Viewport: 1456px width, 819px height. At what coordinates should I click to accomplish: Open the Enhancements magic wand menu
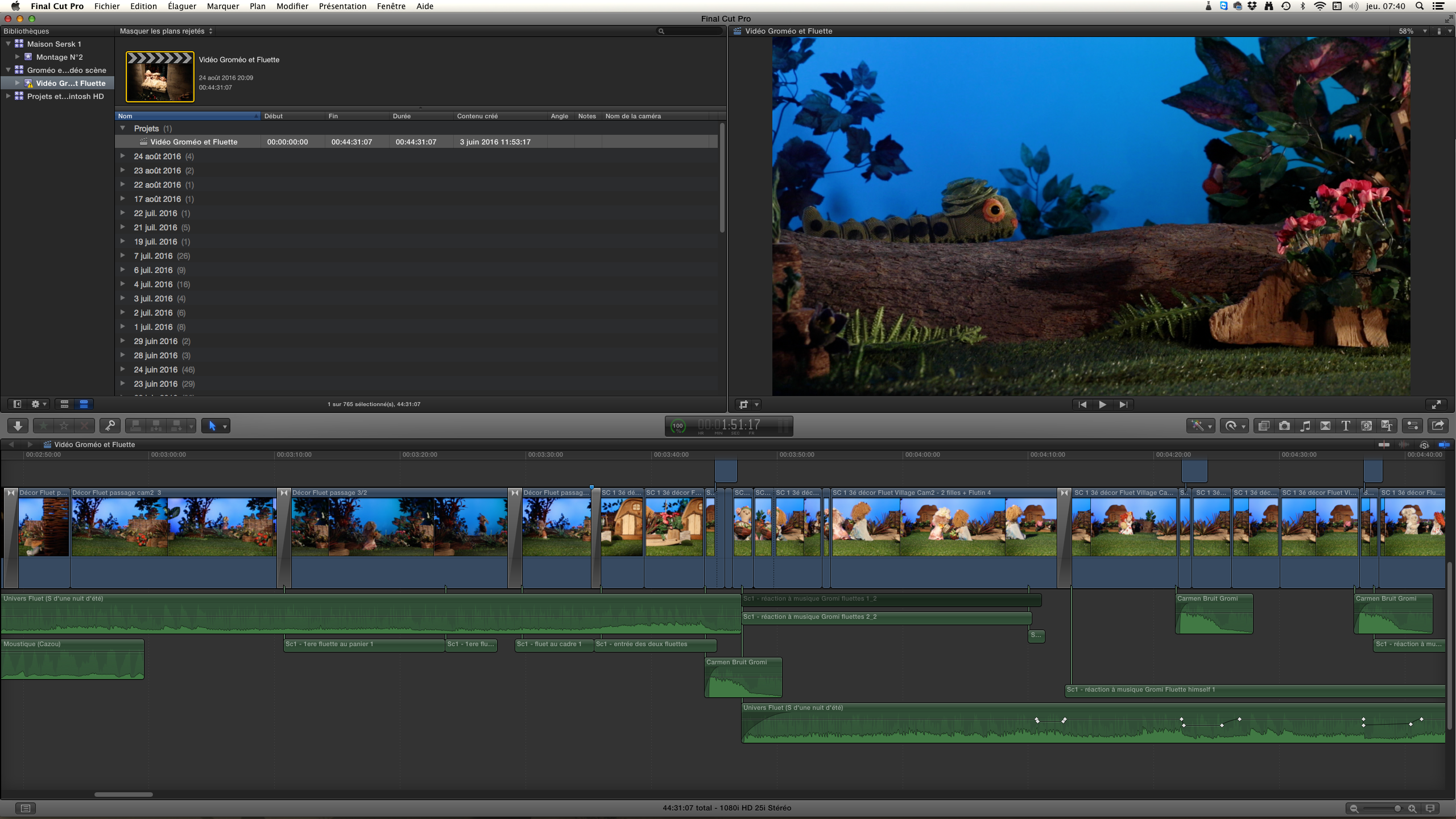[1201, 425]
